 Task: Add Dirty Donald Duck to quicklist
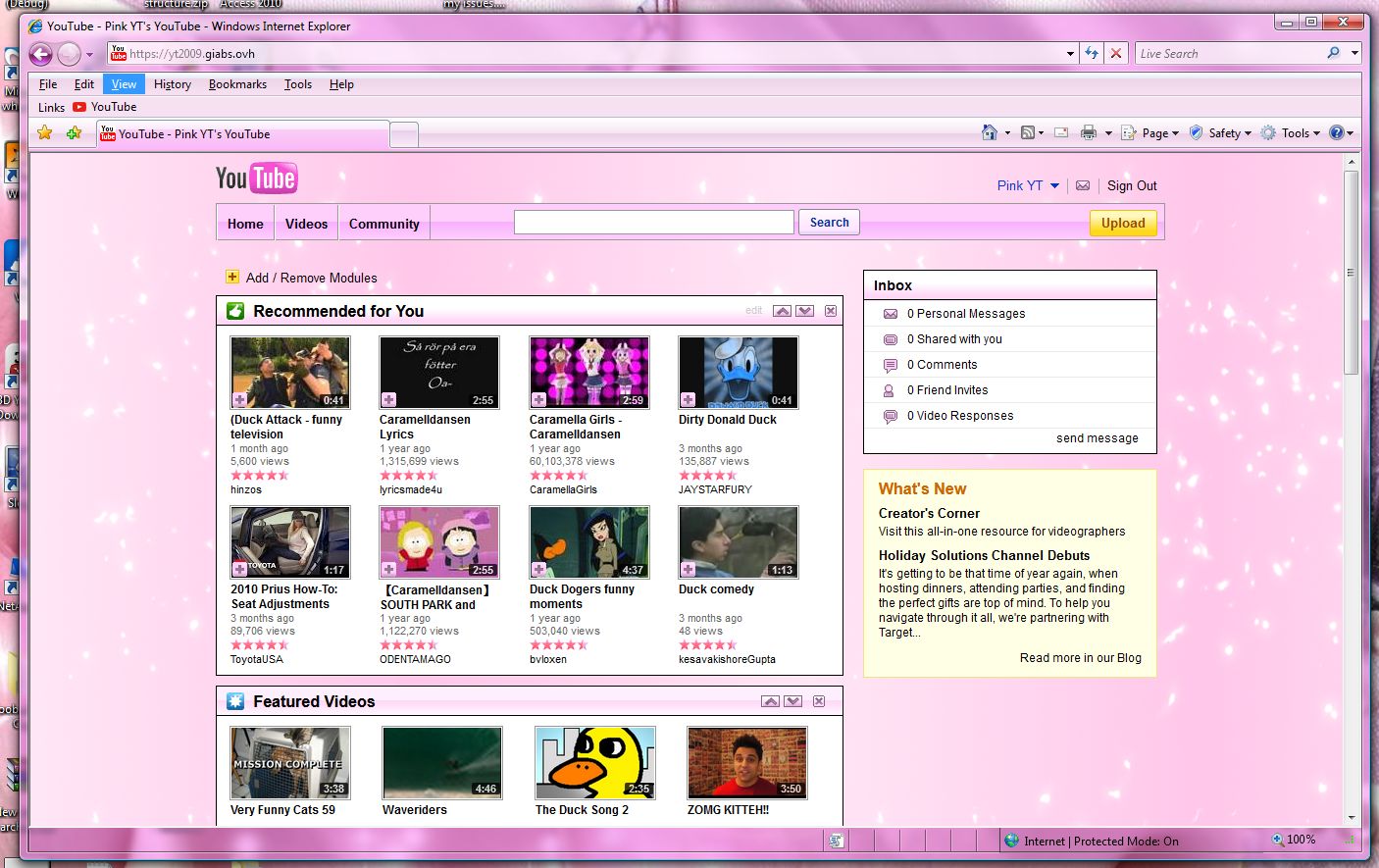click(x=689, y=400)
